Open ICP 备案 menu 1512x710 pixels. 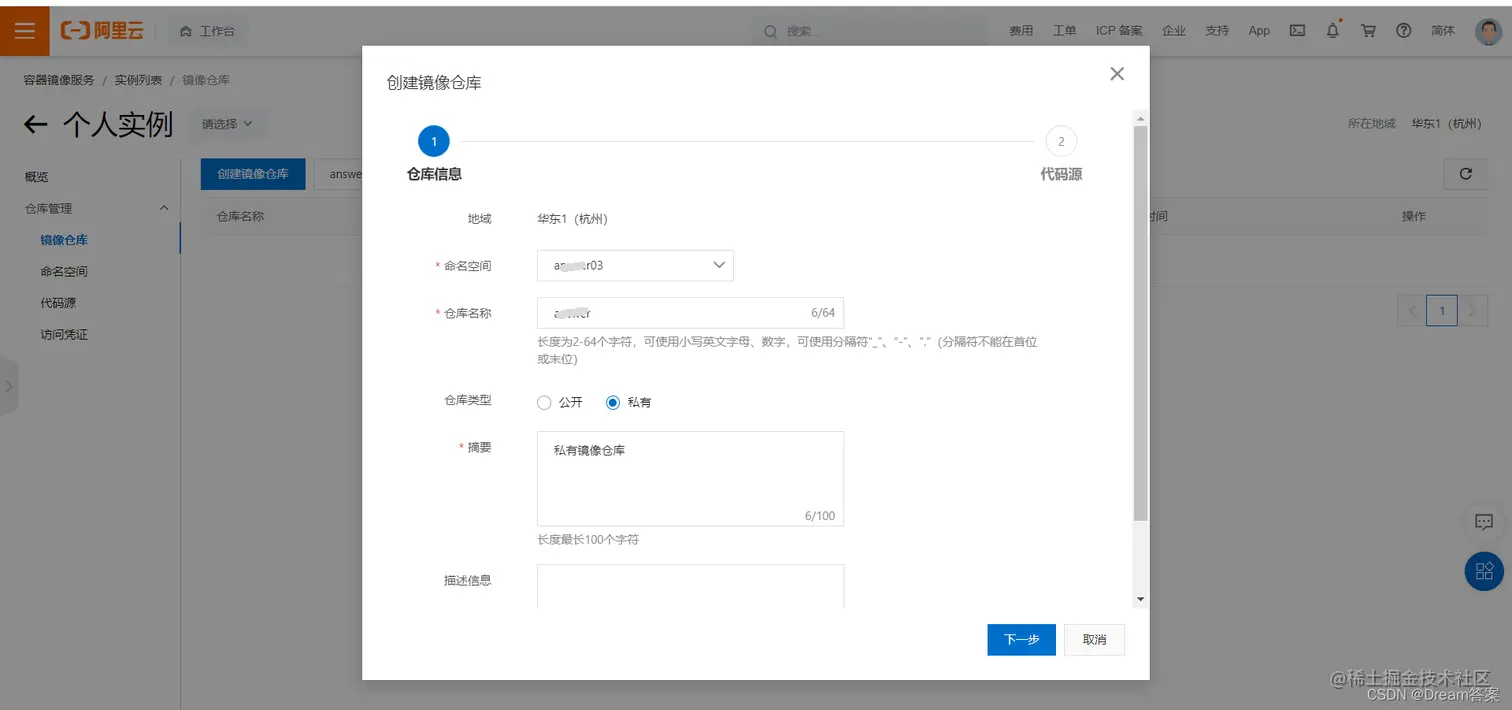click(1119, 31)
